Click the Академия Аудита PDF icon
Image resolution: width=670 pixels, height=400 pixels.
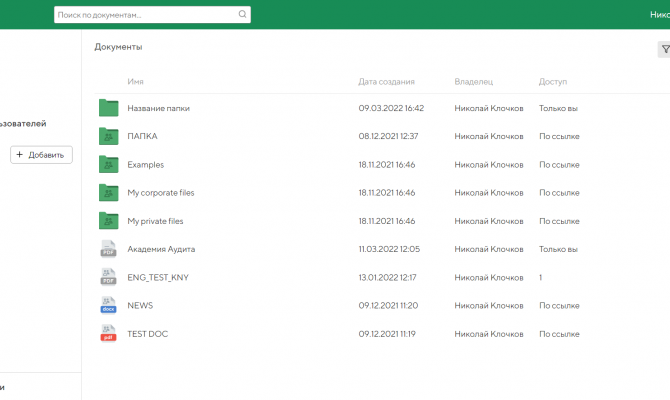point(109,249)
